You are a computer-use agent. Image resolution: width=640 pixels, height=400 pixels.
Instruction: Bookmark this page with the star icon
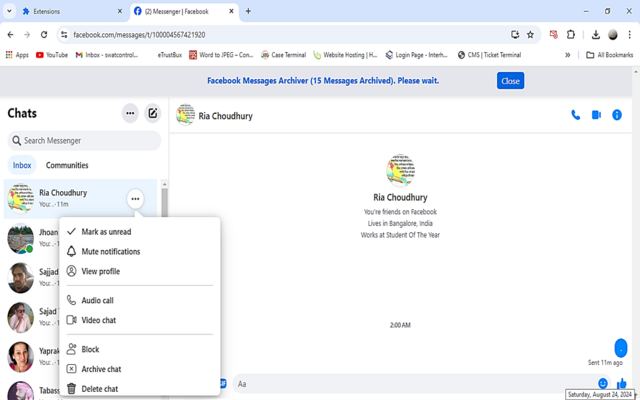(530, 35)
